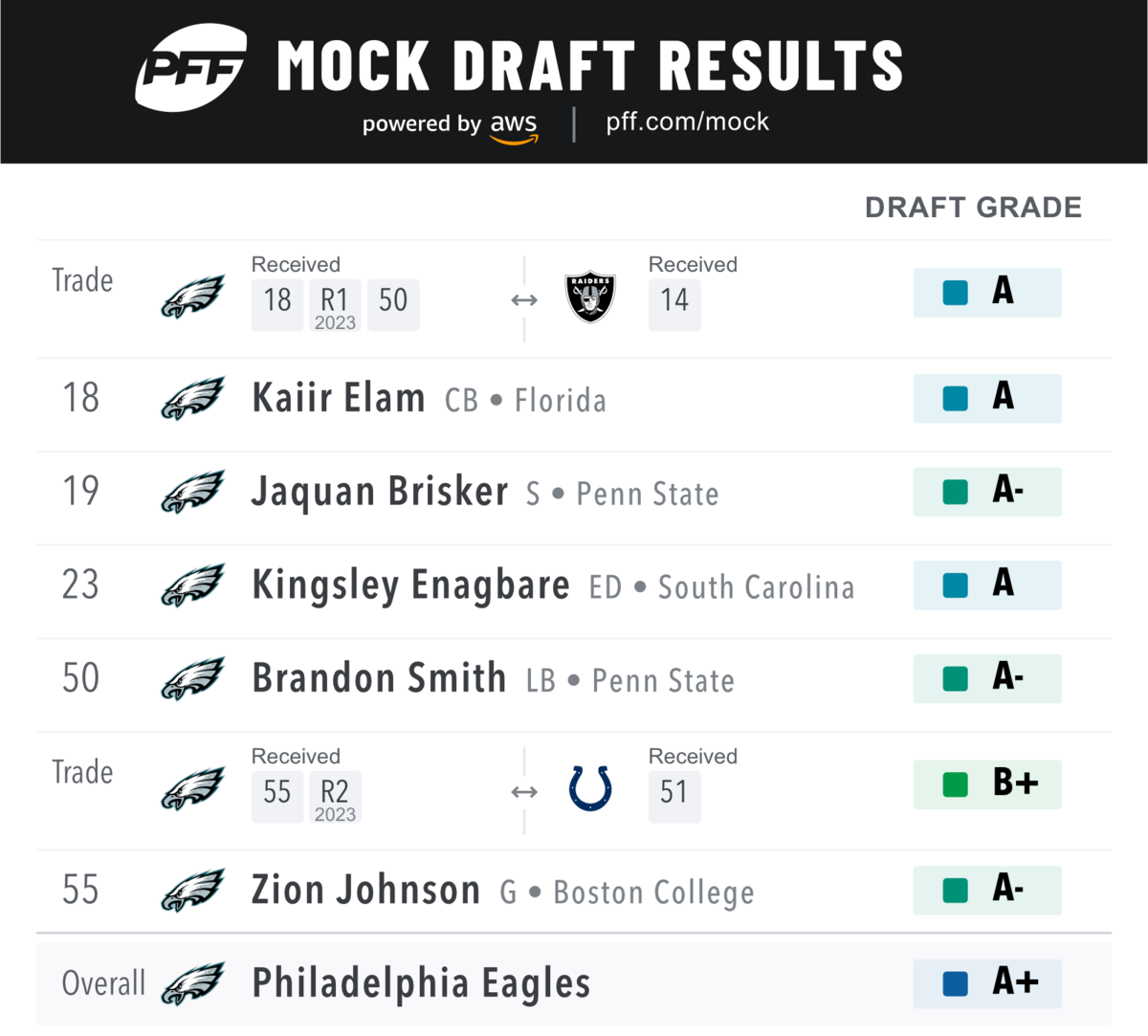
Task: Select the Jaquan Brisker player name
Action: (x=380, y=492)
